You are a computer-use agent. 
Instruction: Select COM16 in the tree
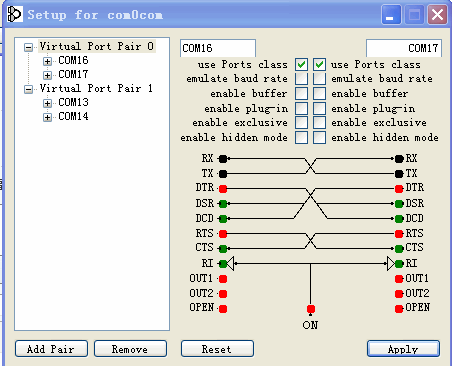[x=73, y=60]
